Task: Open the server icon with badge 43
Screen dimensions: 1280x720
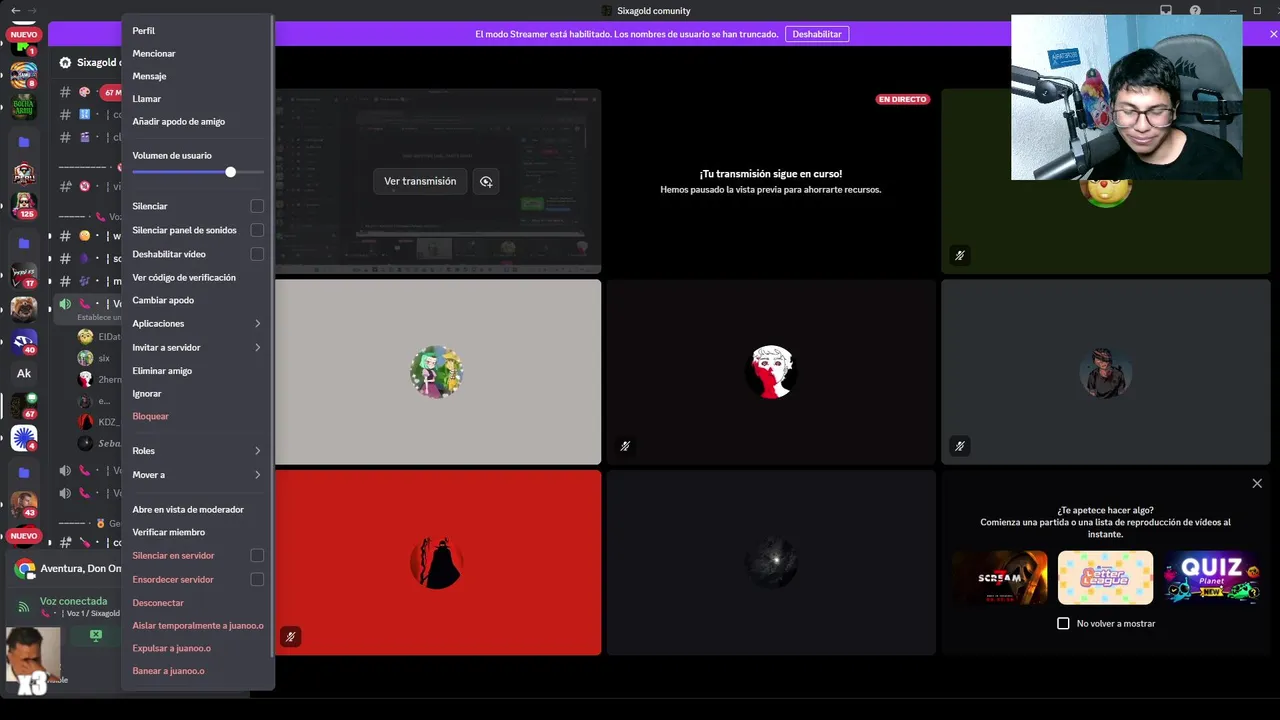Action: pos(24,504)
